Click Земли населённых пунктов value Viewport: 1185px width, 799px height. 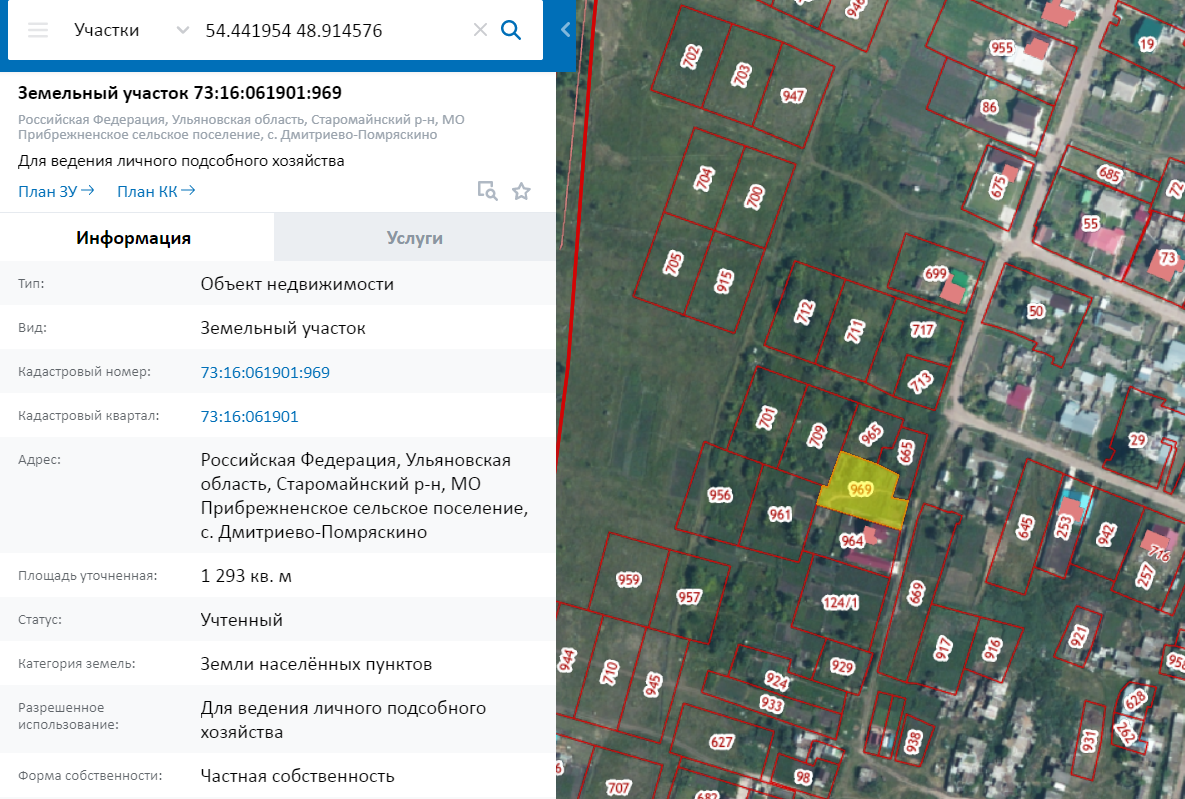pos(316,664)
